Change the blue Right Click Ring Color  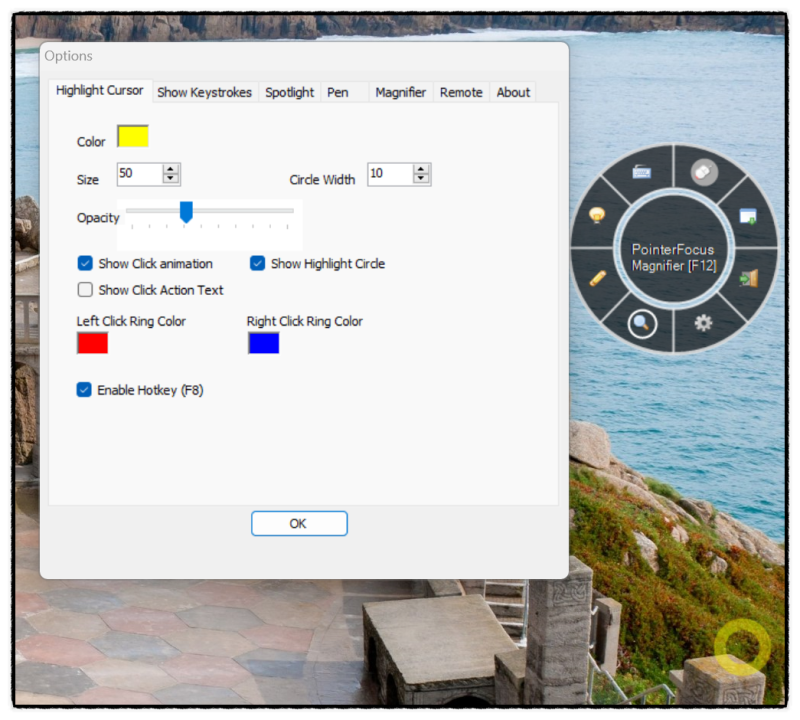pyautogui.click(x=264, y=343)
